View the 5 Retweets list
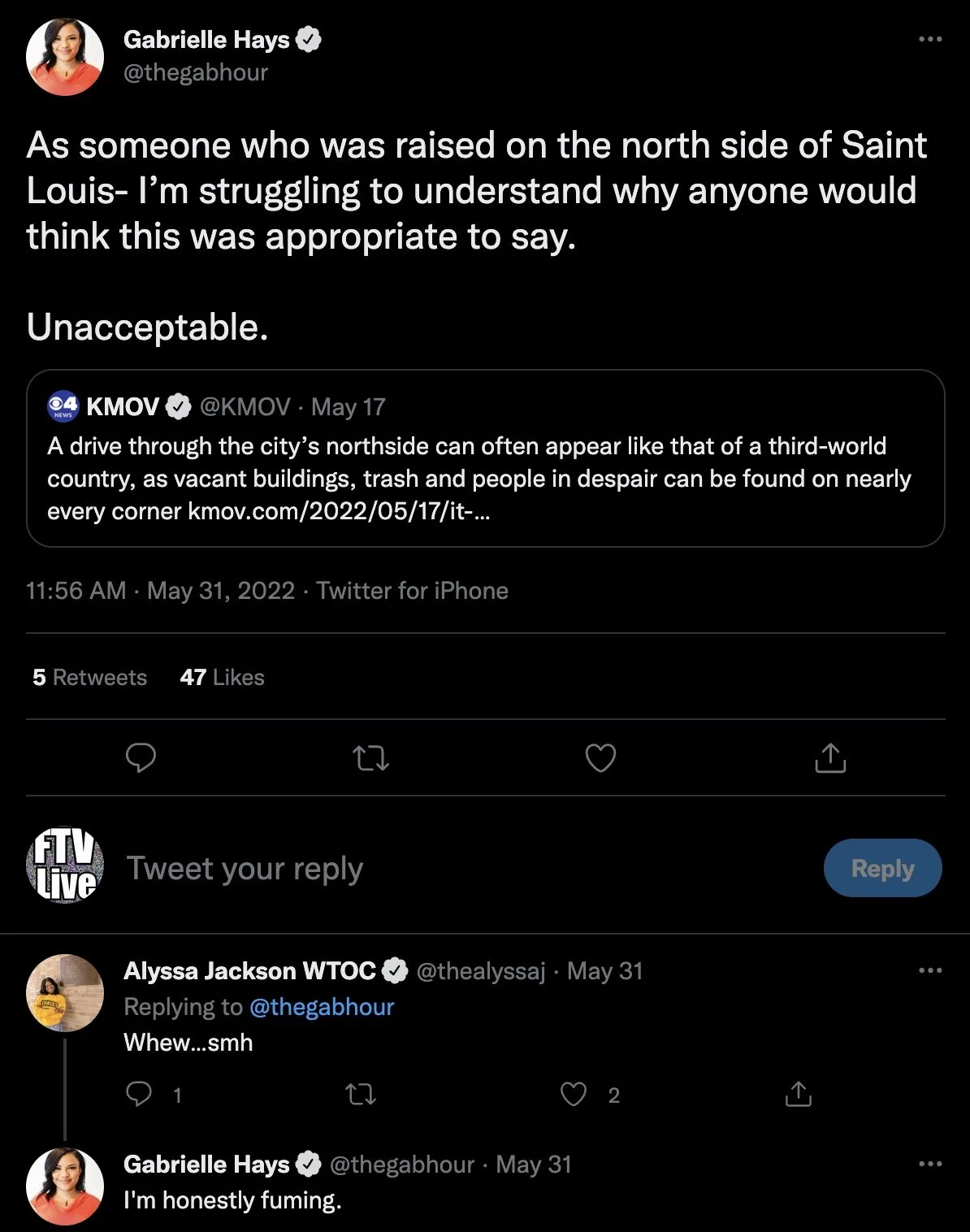 tap(90, 677)
